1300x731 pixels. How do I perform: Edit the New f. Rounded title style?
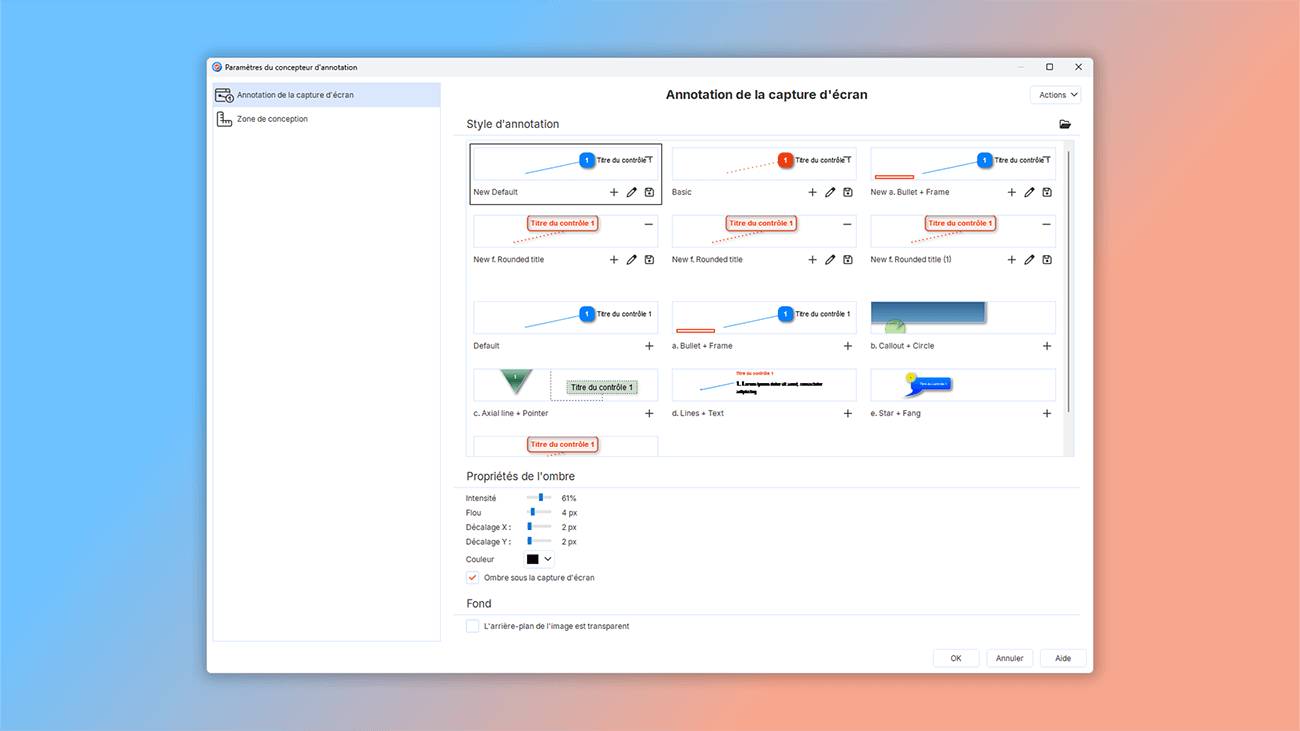coord(631,259)
